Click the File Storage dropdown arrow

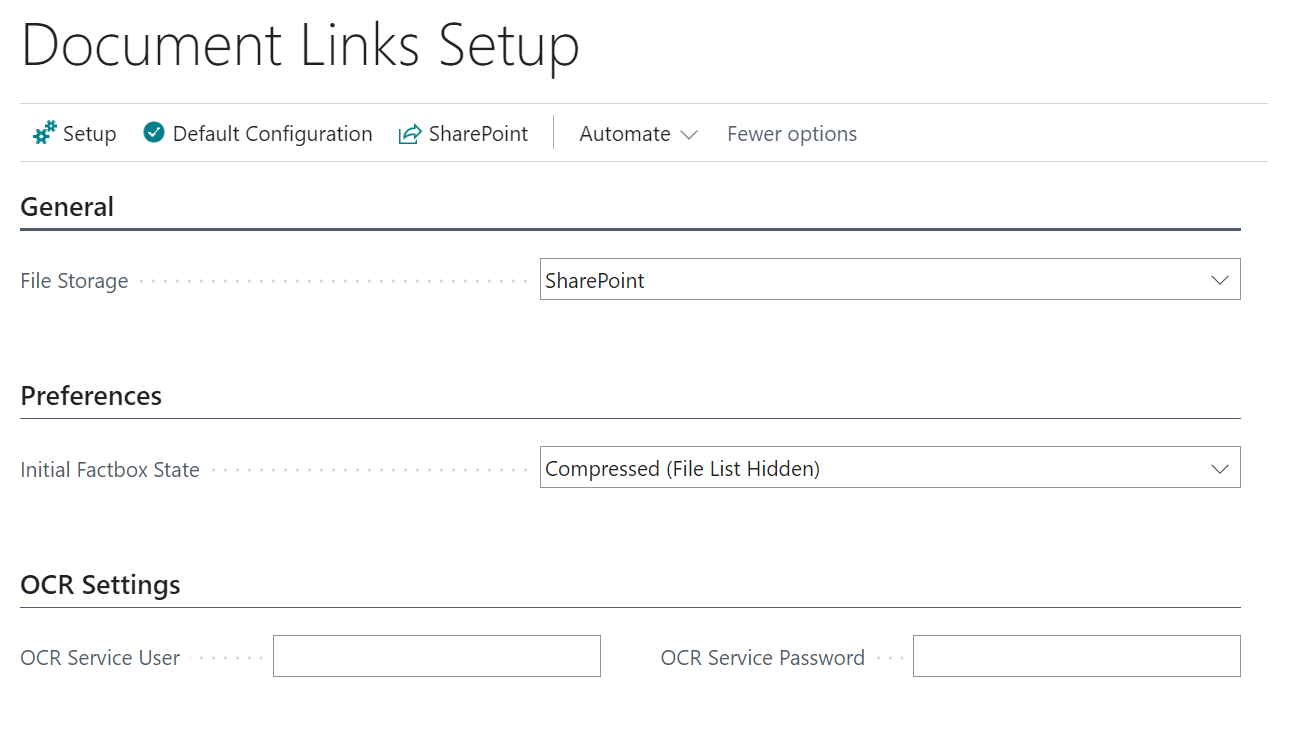tap(1219, 280)
